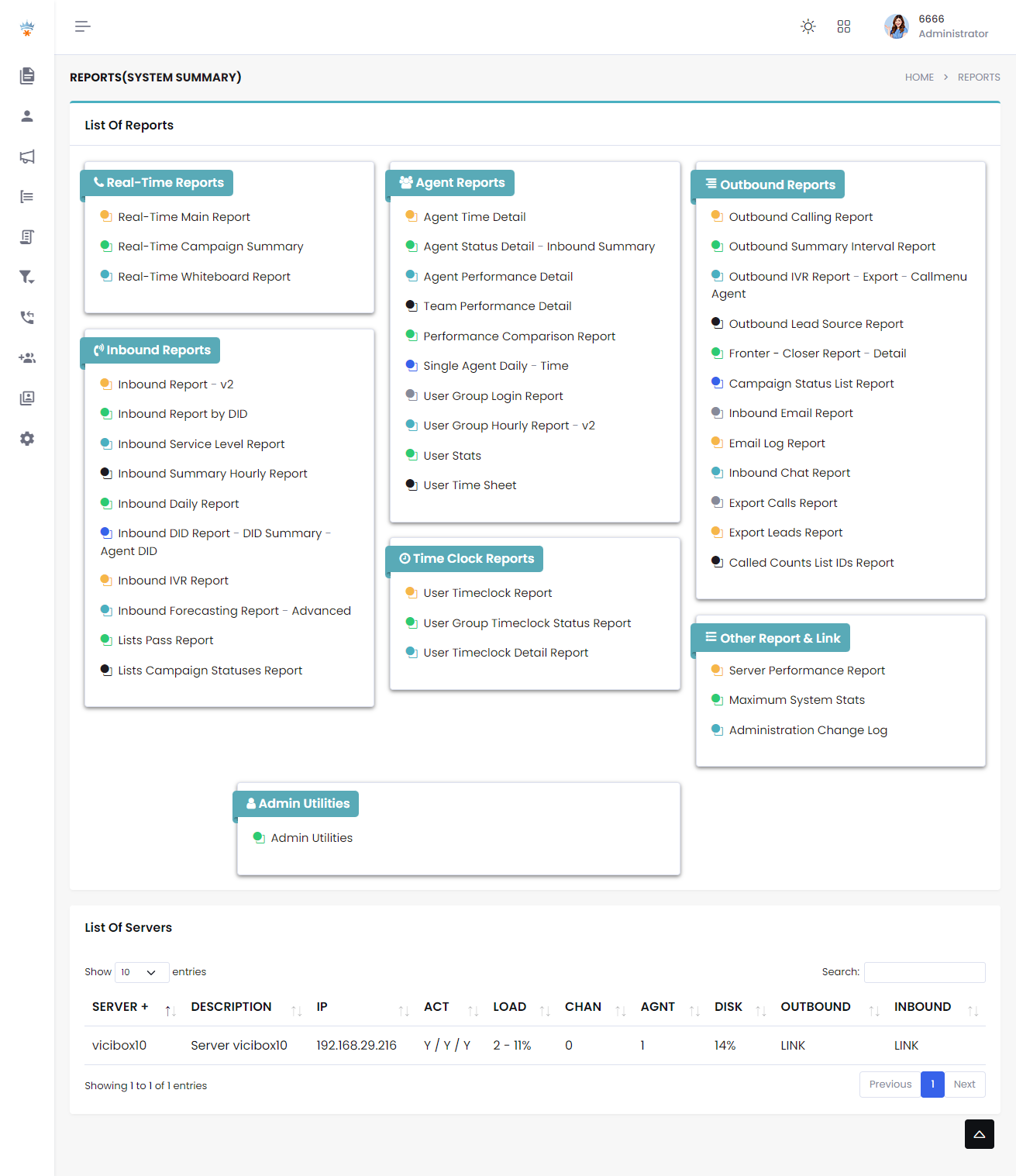
Task: Open the Reports icon in the sidebar
Action: (x=27, y=75)
